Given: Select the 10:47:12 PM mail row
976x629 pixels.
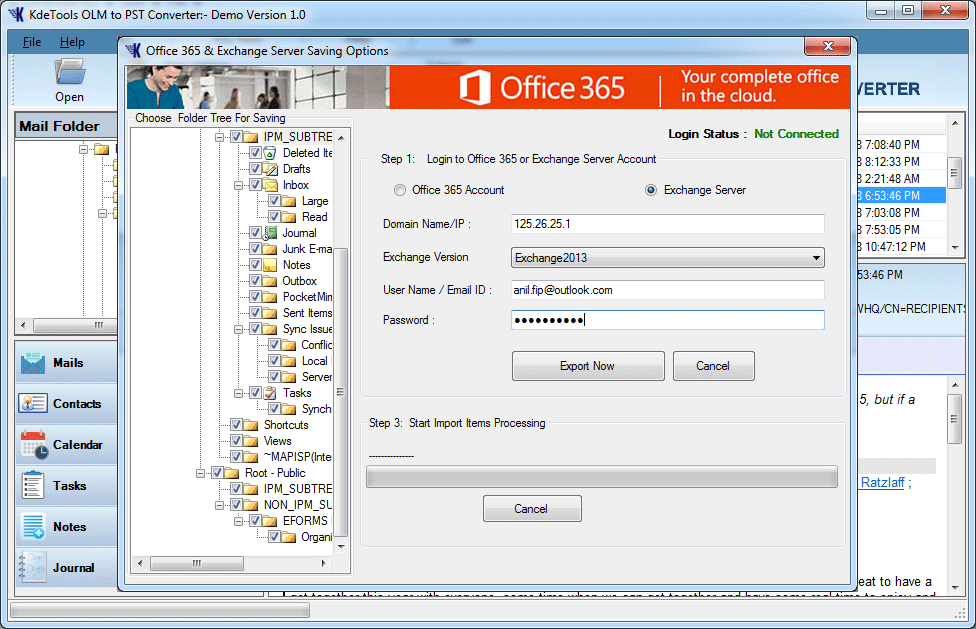Looking at the screenshot, I should [901, 246].
